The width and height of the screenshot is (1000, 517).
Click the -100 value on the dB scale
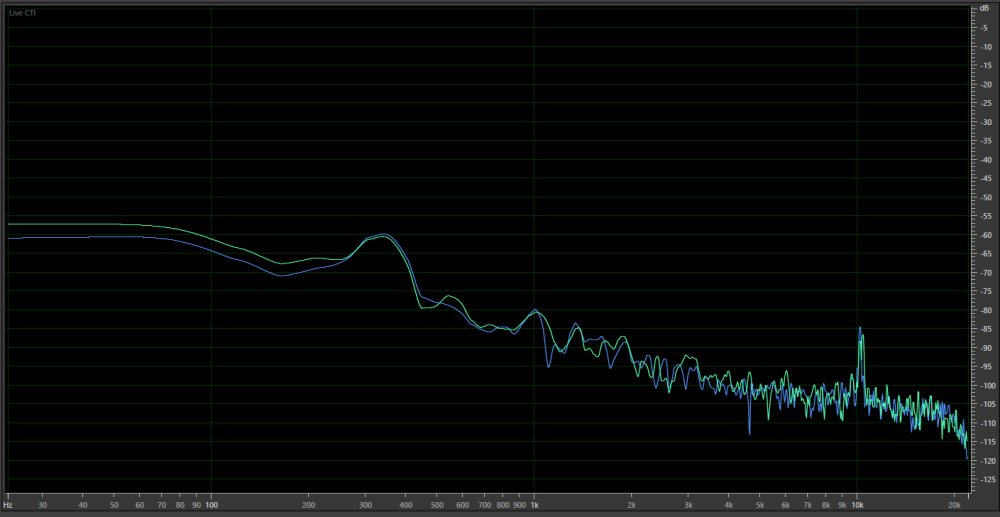click(x=985, y=386)
